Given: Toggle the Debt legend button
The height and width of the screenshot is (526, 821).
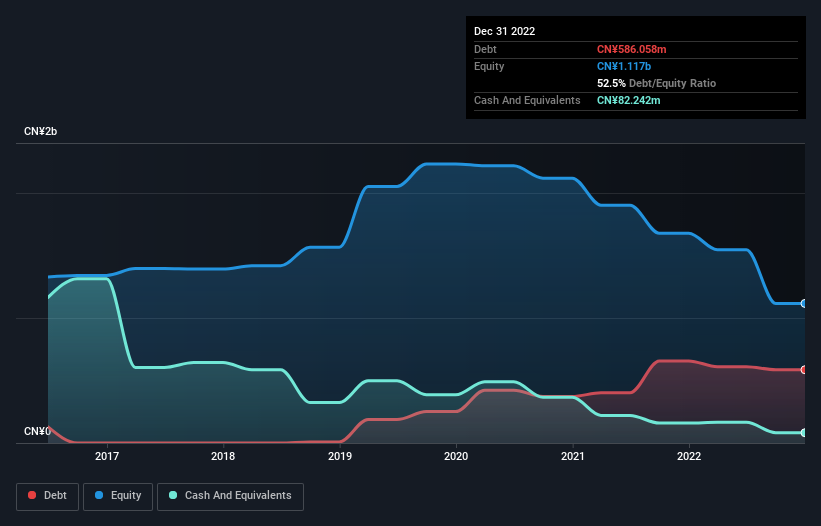Looking at the screenshot, I should click(x=48, y=496).
